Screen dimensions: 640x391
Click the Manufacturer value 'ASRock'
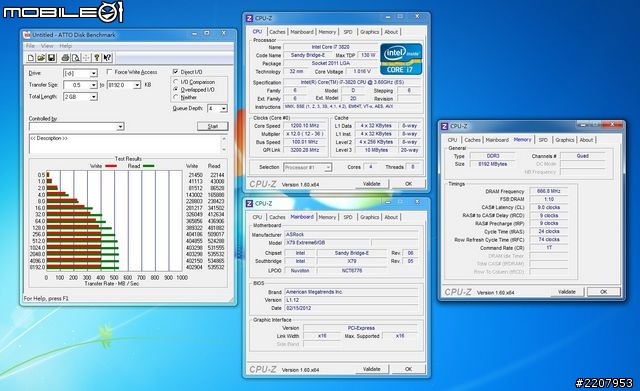coord(351,235)
